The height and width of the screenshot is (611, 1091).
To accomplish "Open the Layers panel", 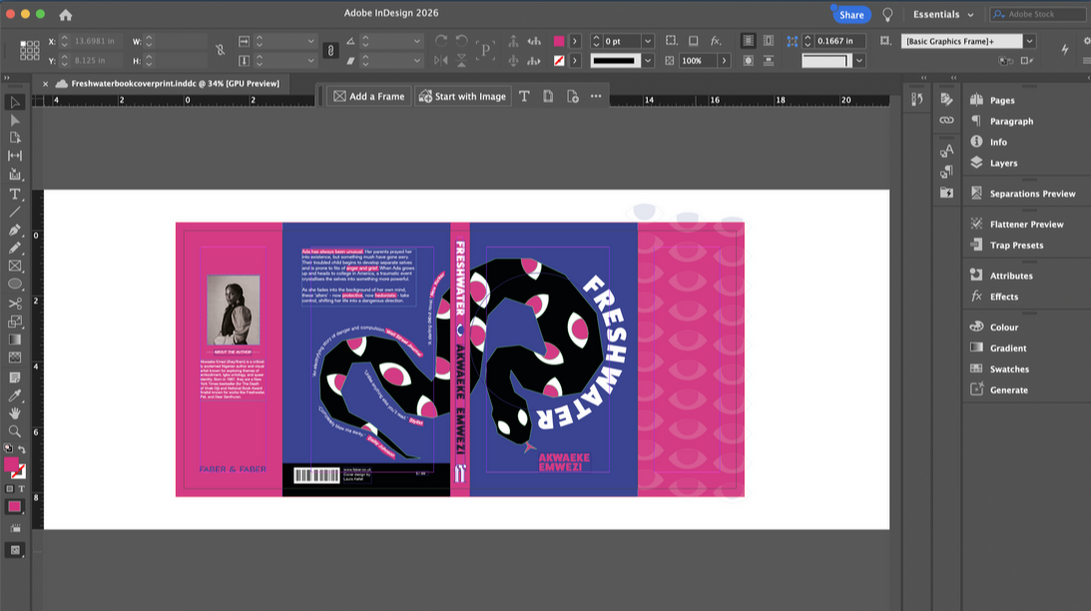I will pos(1003,163).
